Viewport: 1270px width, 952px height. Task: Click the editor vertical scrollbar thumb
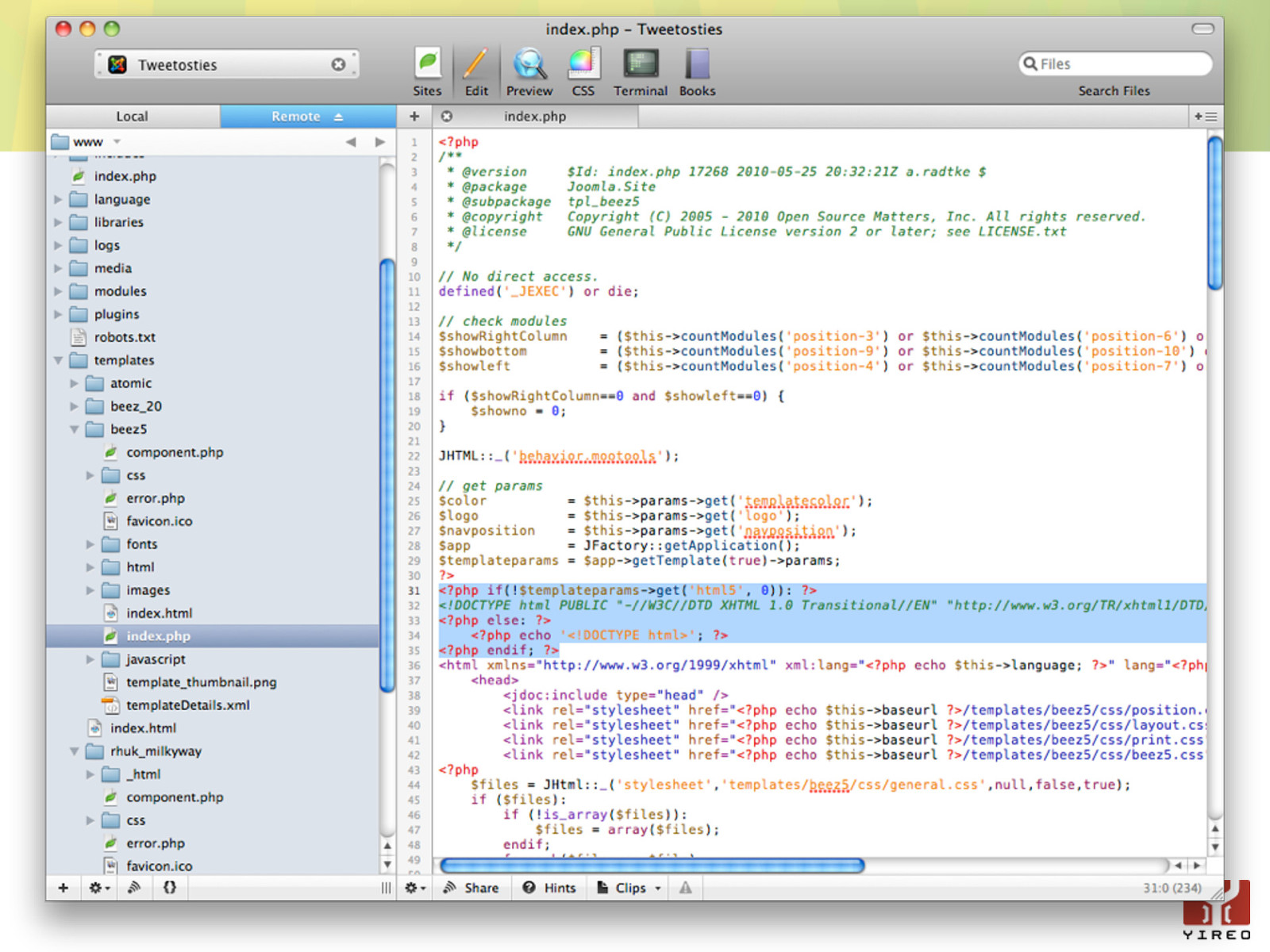pyautogui.click(x=1214, y=213)
